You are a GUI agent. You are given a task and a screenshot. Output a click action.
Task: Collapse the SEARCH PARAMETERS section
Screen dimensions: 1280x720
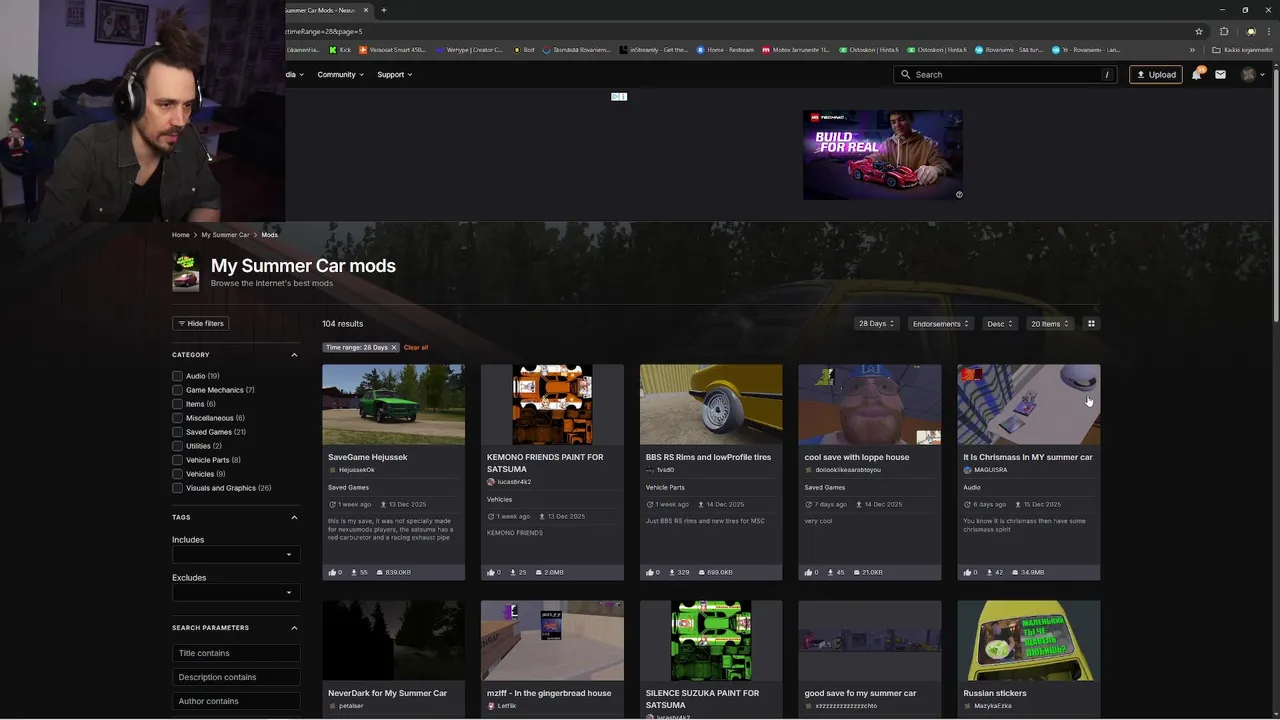294,628
